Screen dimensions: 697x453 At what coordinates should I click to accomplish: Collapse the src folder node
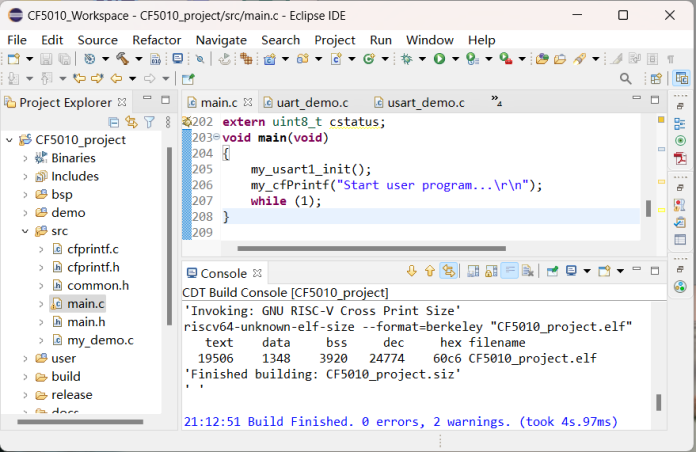tap(27, 231)
